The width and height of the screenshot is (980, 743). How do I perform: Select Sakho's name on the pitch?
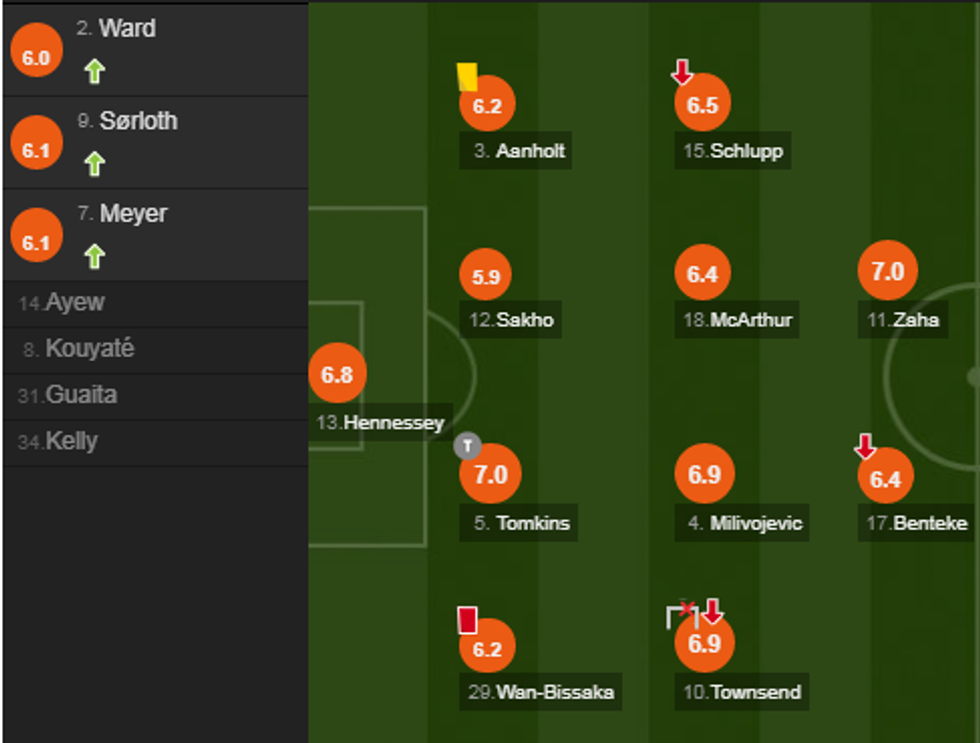click(x=523, y=321)
